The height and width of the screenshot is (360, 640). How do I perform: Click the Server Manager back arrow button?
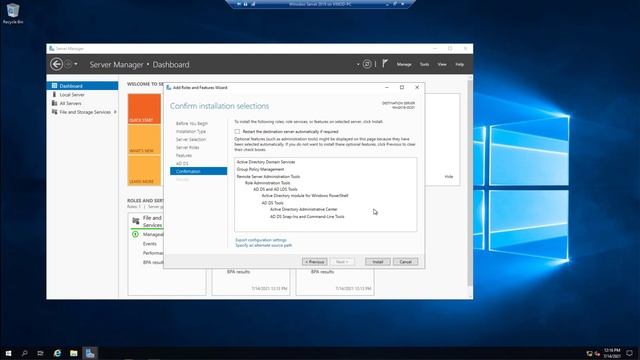[56, 64]
